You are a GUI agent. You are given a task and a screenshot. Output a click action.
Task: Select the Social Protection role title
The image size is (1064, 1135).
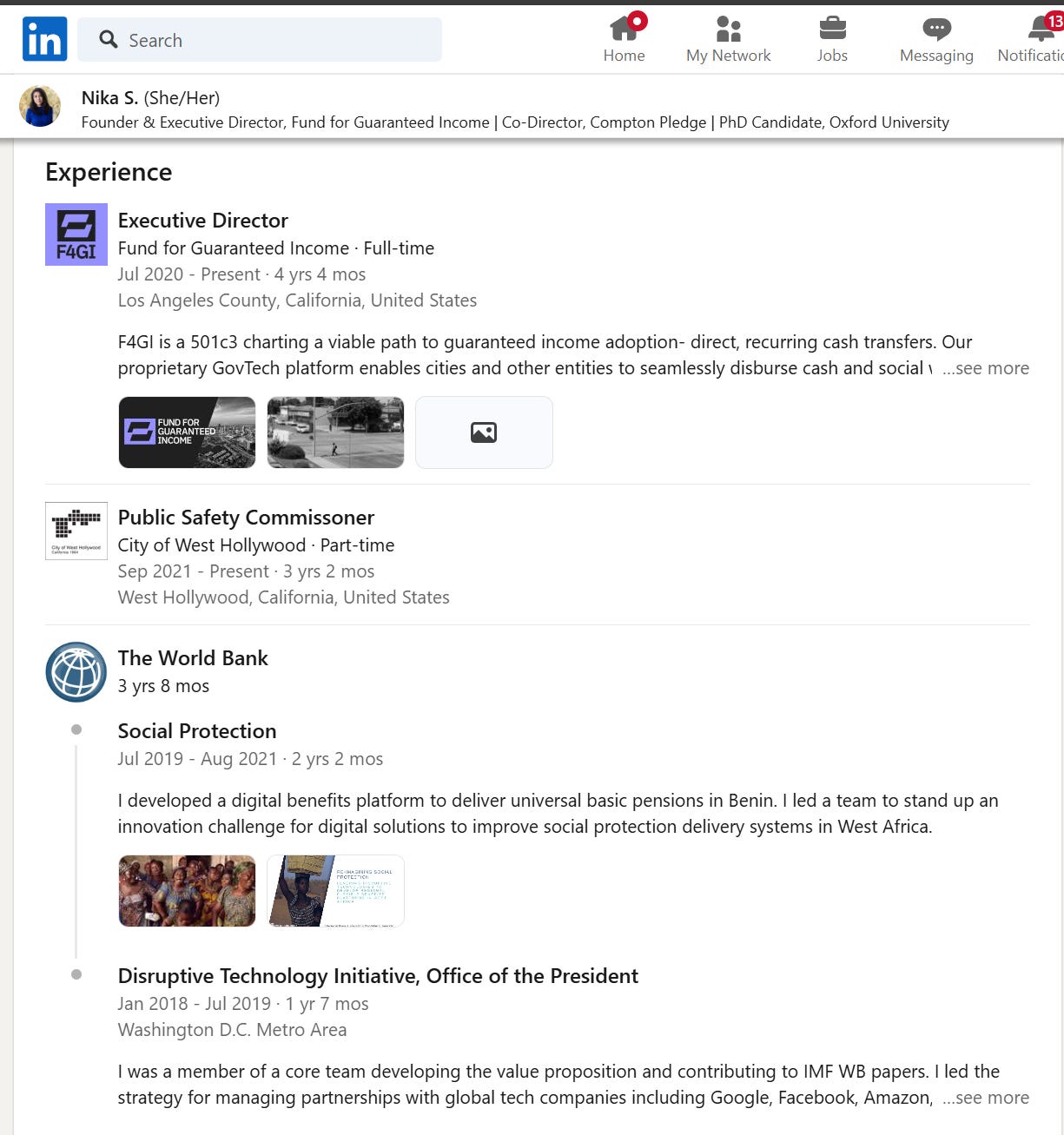pos(197,731)
